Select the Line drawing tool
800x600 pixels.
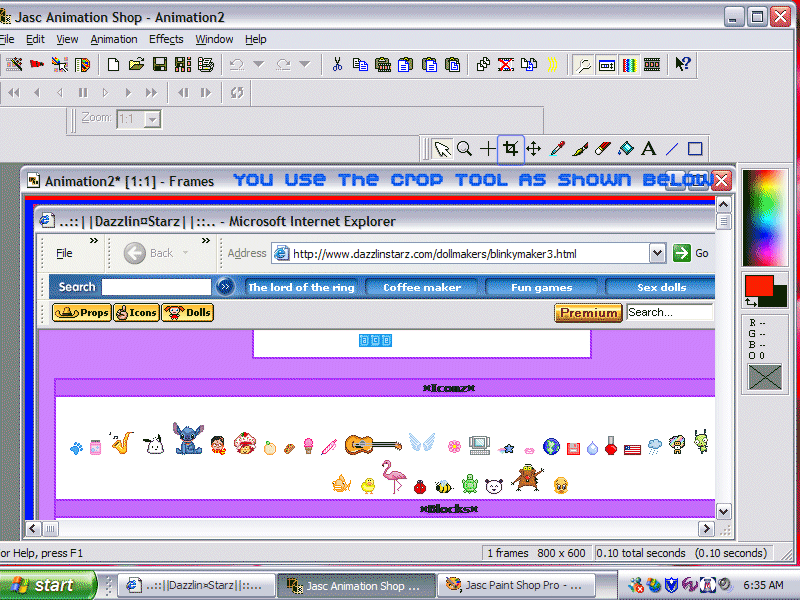[x=672, y=149]
